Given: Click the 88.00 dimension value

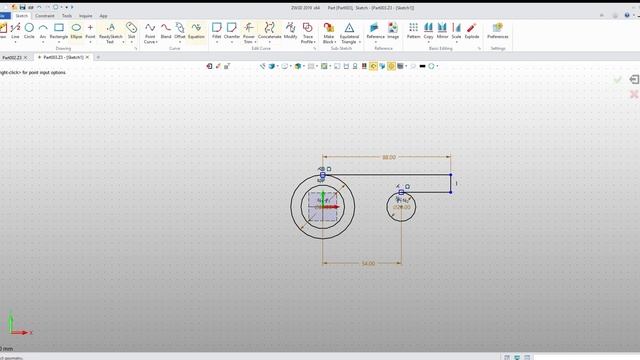Looking at the screenshot, I should coord(389,157).
